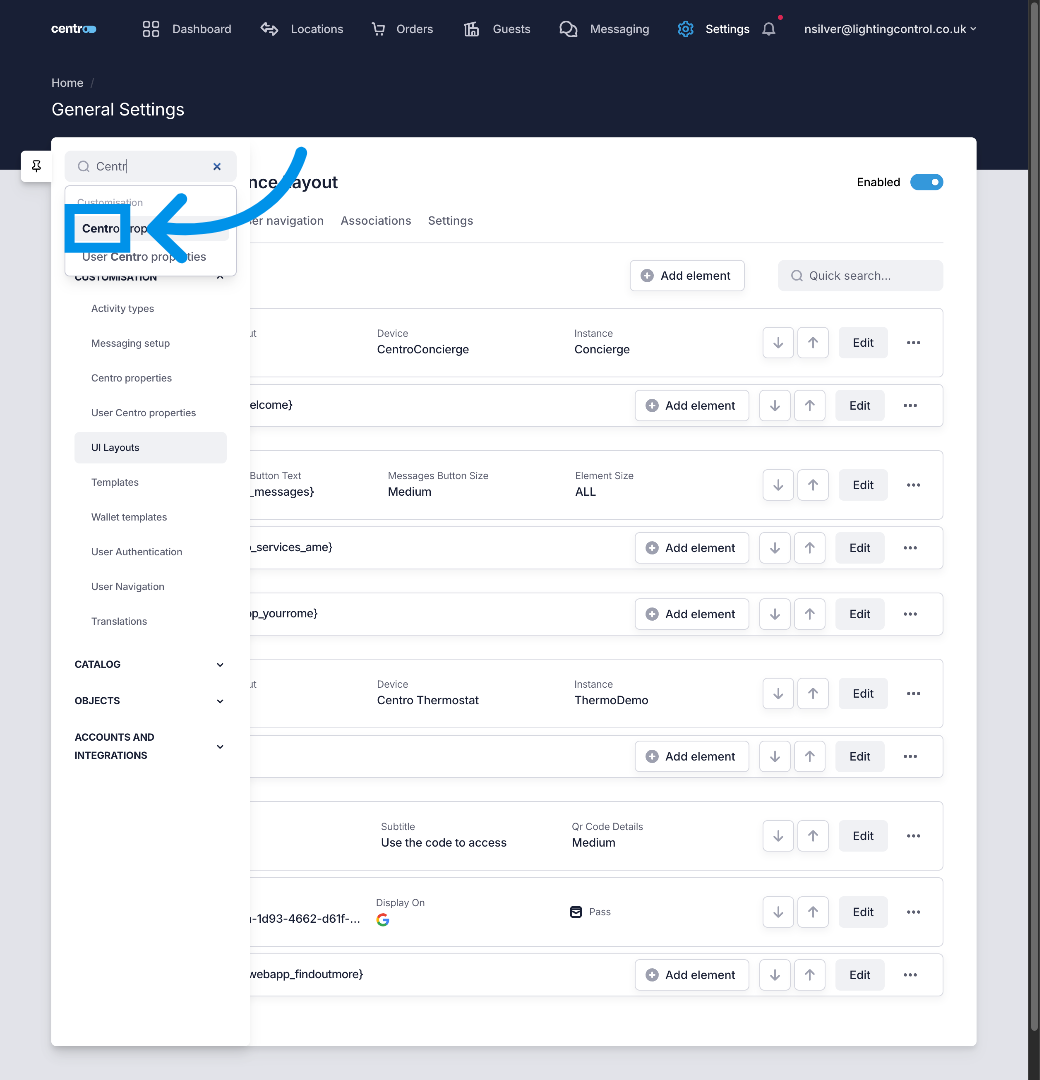
Task: Edit the ThermoDemo instance row
Action: (x=863, y=694)
